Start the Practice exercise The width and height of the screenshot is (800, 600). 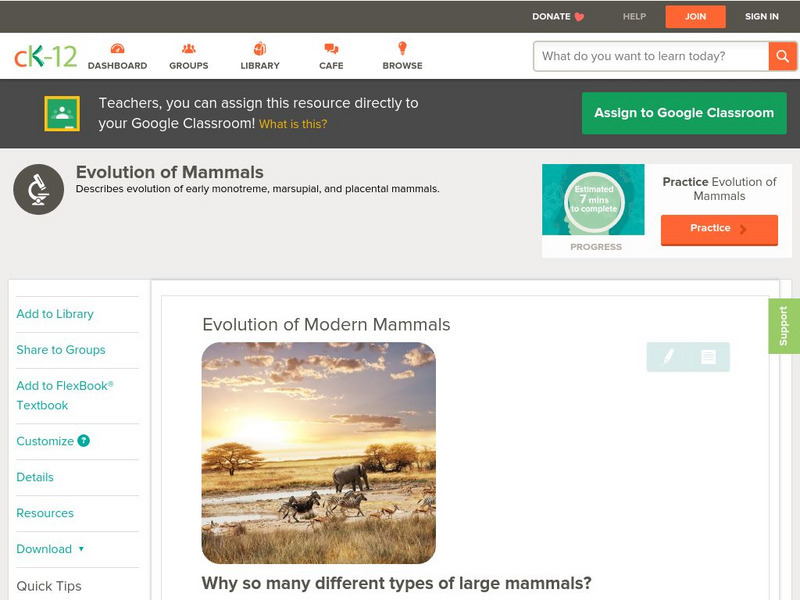718,228
